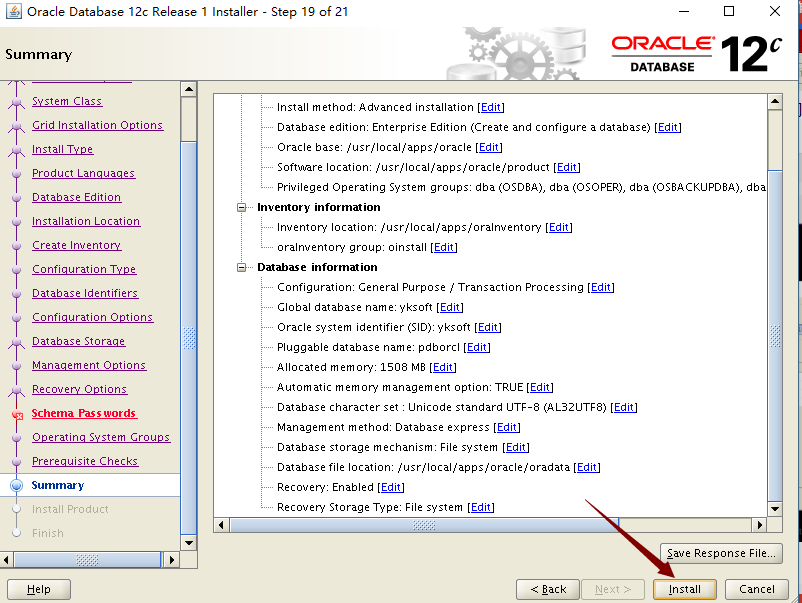Screen dimensions: 802x603
Task: Click steps sidebar scroll up arrow
Action: [x=189, y=89]
